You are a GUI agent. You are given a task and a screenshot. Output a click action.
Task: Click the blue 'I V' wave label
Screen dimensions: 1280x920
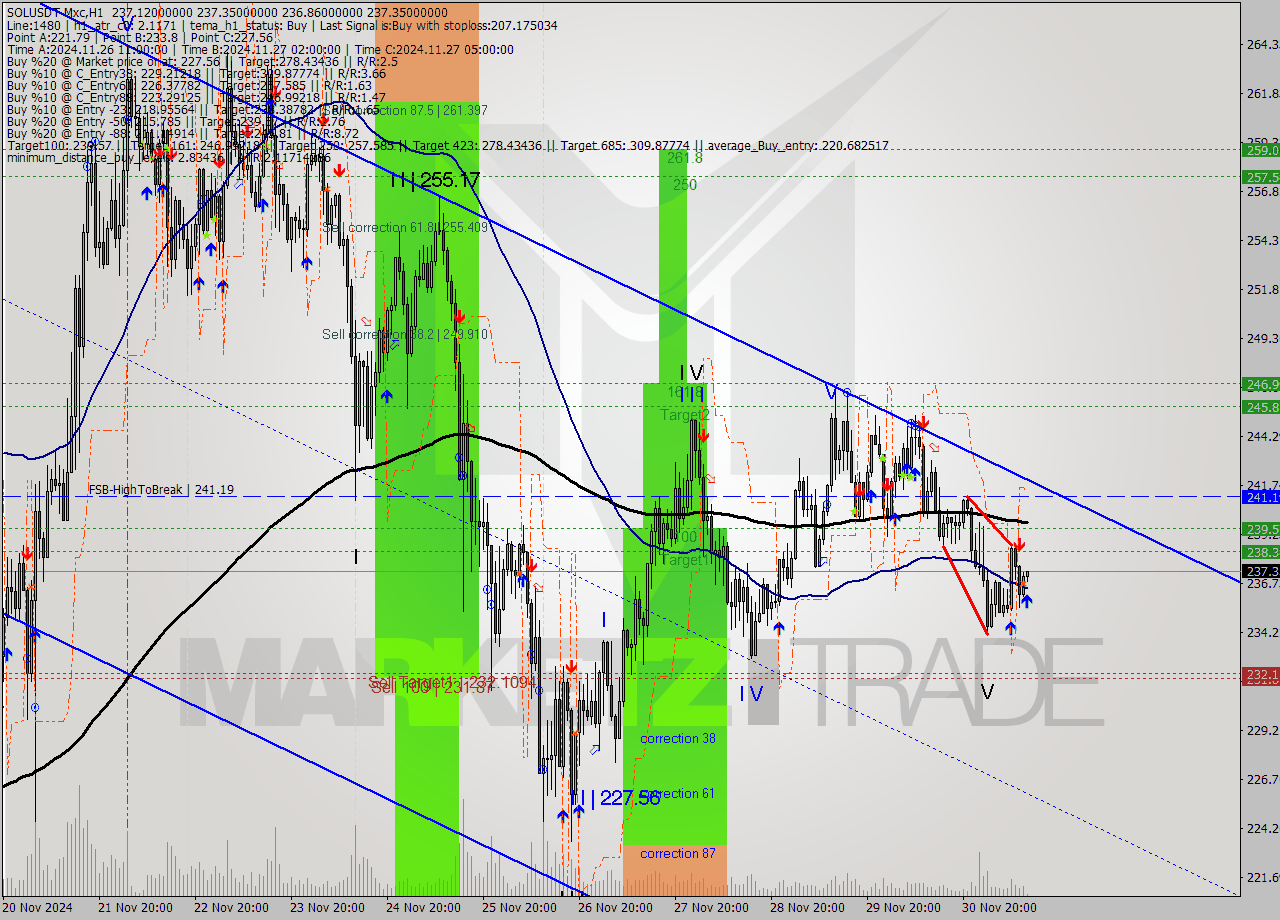pos(752,693)
